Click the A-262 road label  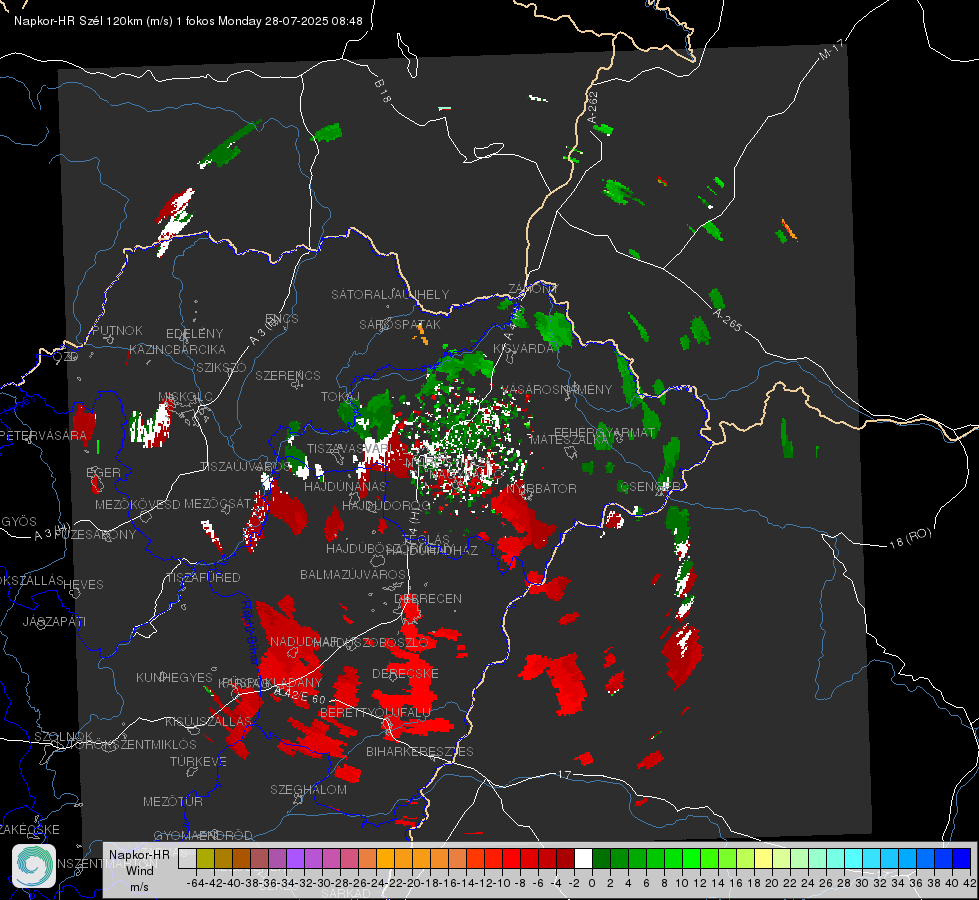(x=593, y=107)
